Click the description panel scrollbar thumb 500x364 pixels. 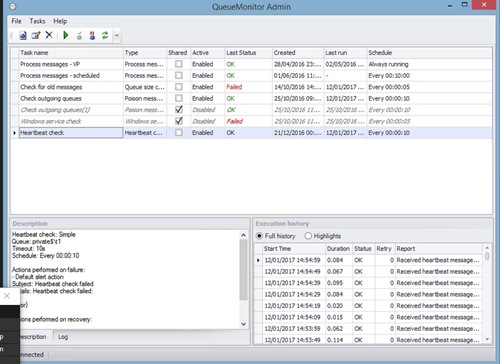pos(244,269)
